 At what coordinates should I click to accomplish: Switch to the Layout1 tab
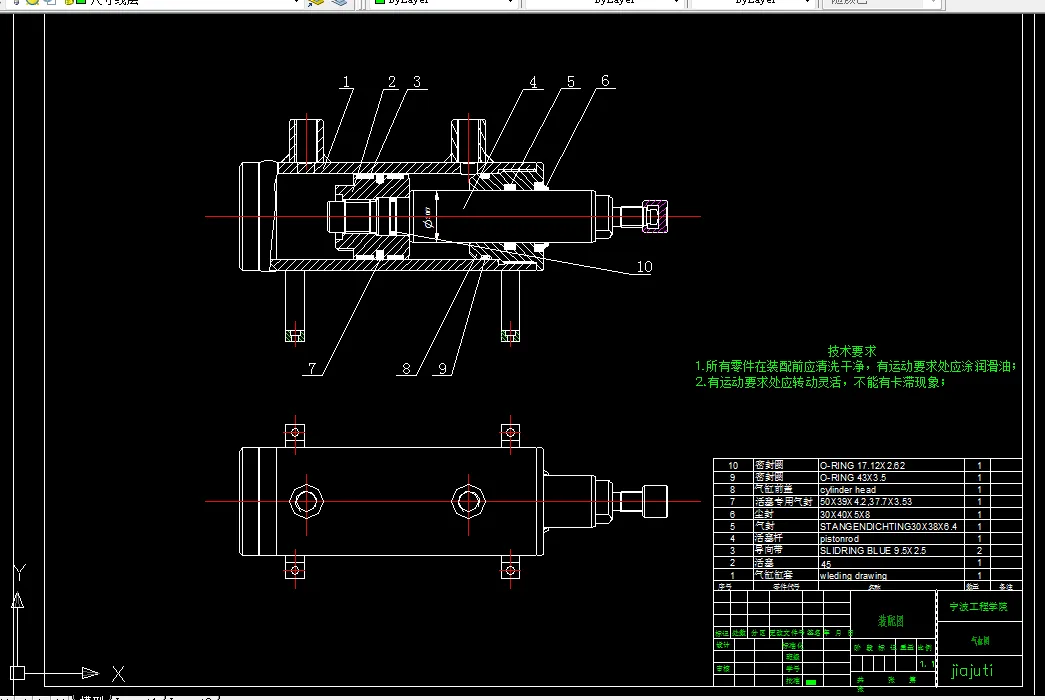(x=137, y=697)
